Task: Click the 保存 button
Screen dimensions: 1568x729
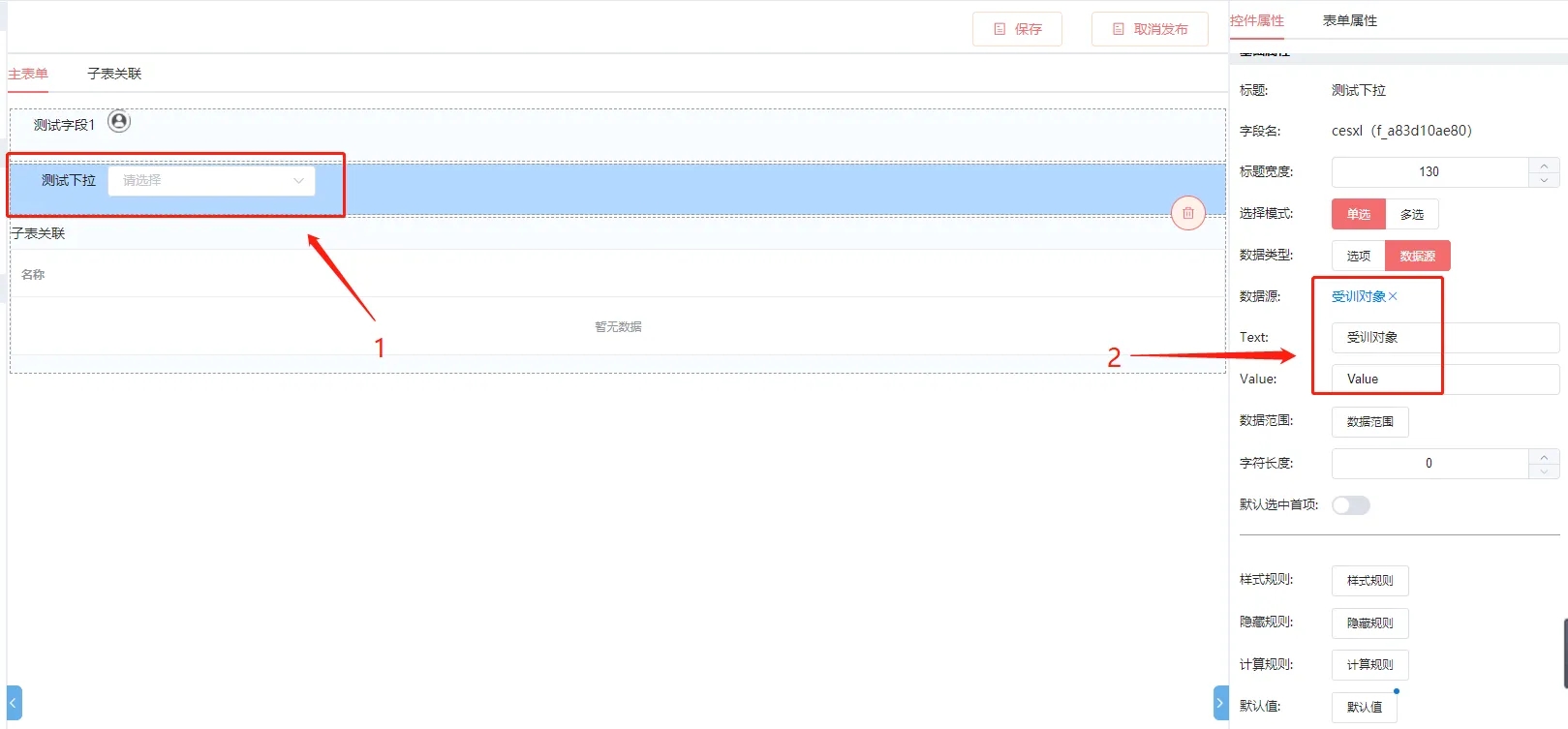Action: (x=1017, y=29)
